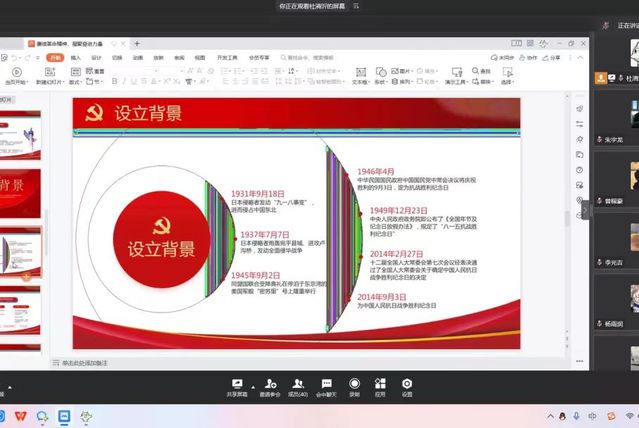The height and width of the screenshot is (428, 639).
Task: Click the 共享屏幕 share screen icon
Action: [237, 383]
